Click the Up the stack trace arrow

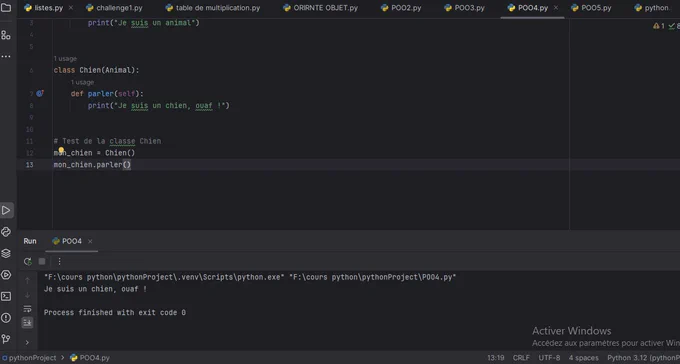27,281
